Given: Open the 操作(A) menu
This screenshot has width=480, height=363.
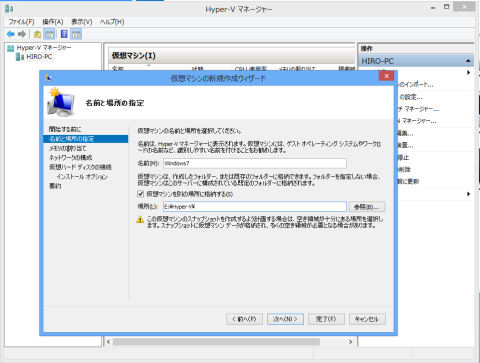Looking at the screenshot, I should [53, 22].
